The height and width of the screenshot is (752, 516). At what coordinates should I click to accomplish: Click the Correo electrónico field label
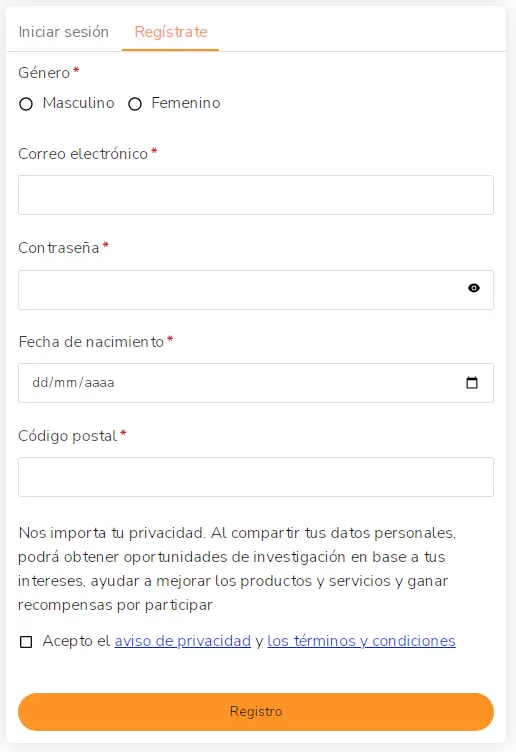tap(83, 153)
